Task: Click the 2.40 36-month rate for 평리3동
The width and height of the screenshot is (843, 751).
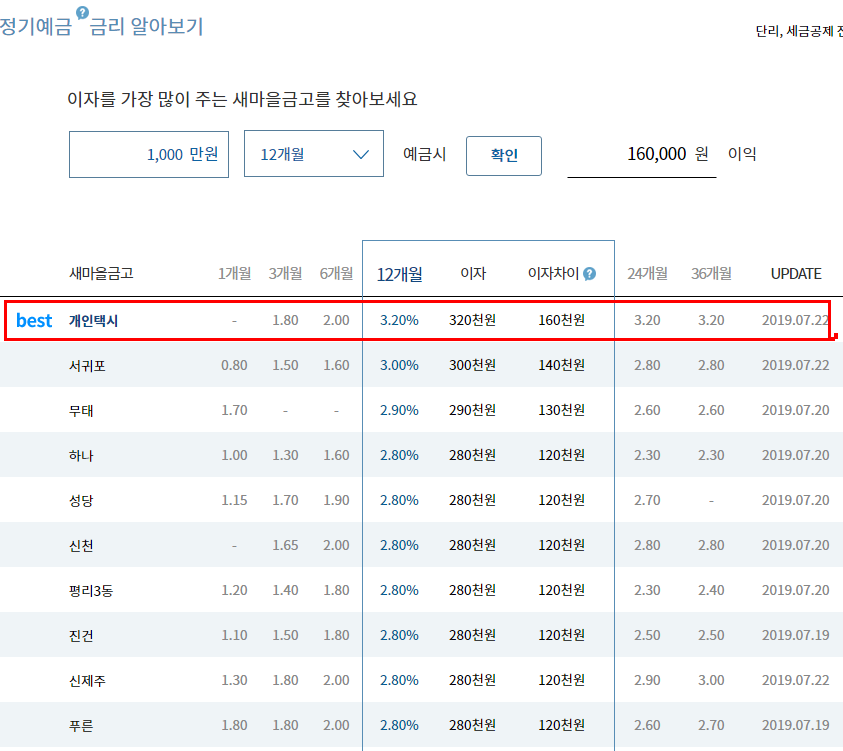Action: pyautogui.click(x=711, y=590)
